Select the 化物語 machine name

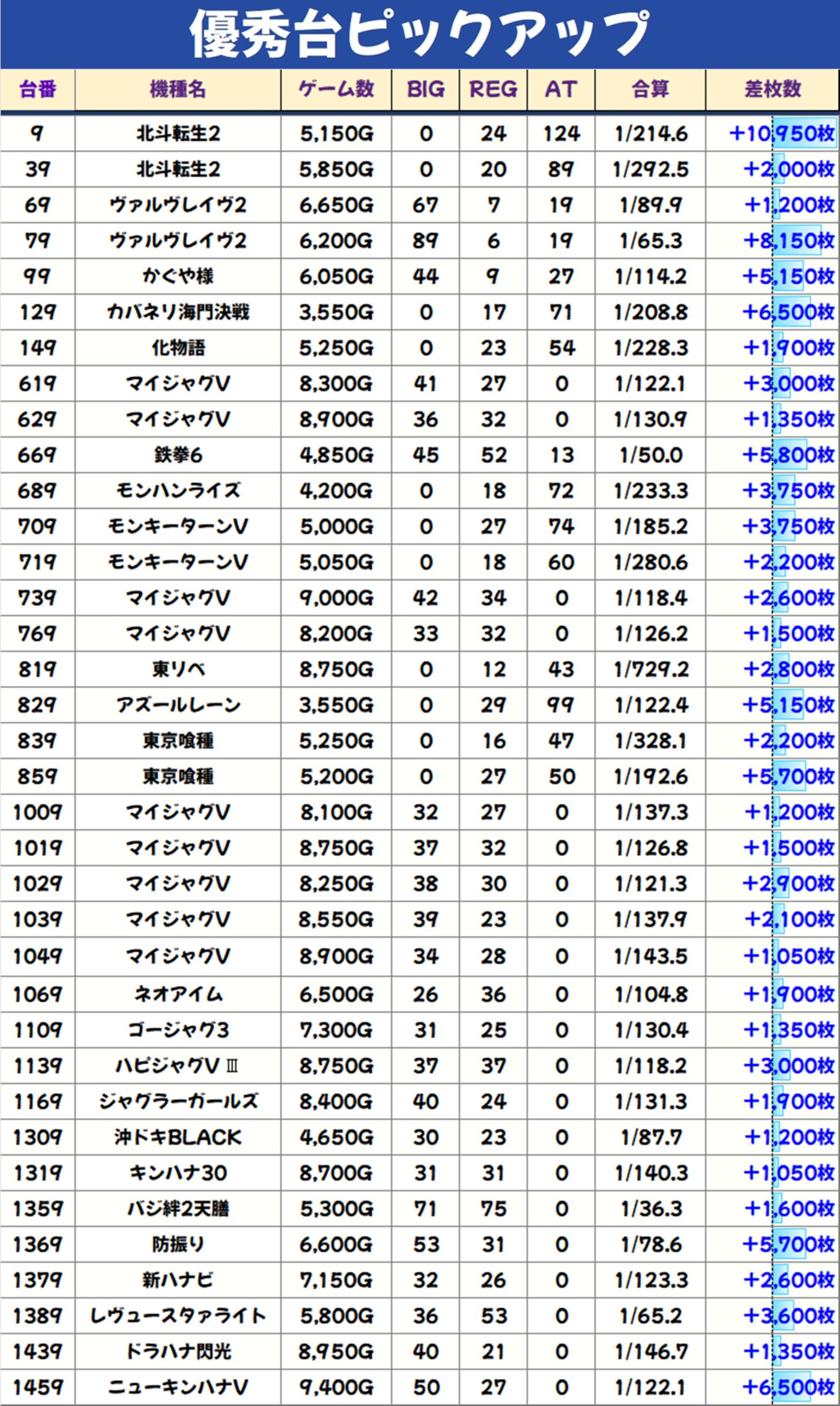pyautogui.click(x=177, y=348)
